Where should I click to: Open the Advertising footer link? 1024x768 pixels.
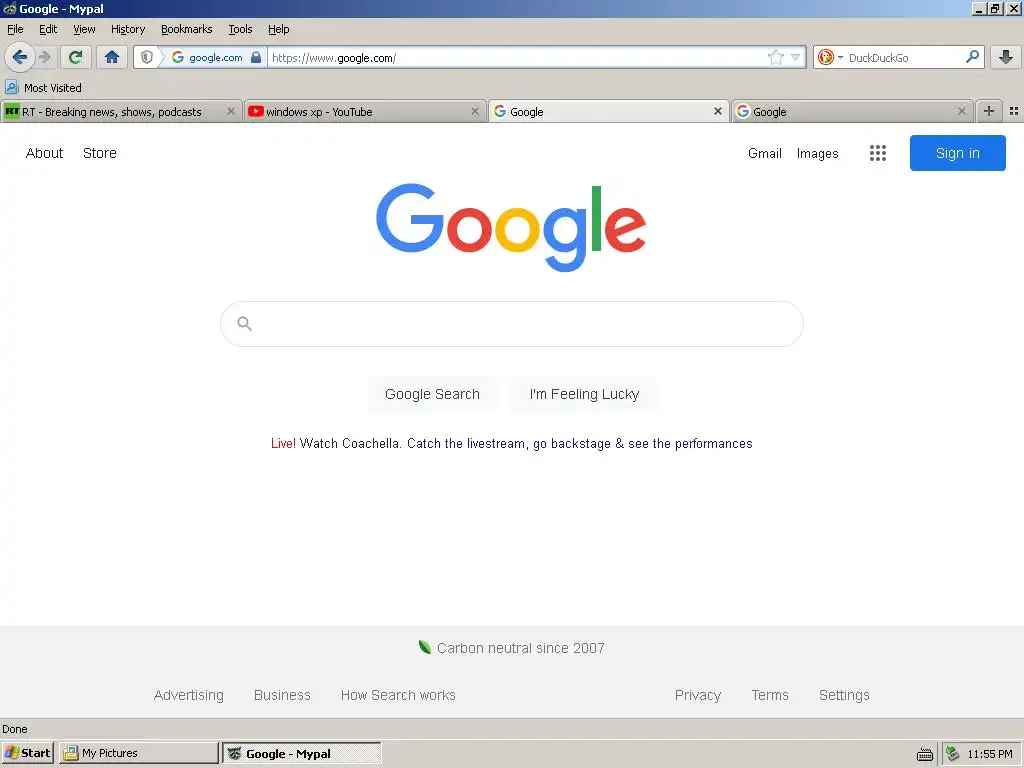click(x=189, y=696)
